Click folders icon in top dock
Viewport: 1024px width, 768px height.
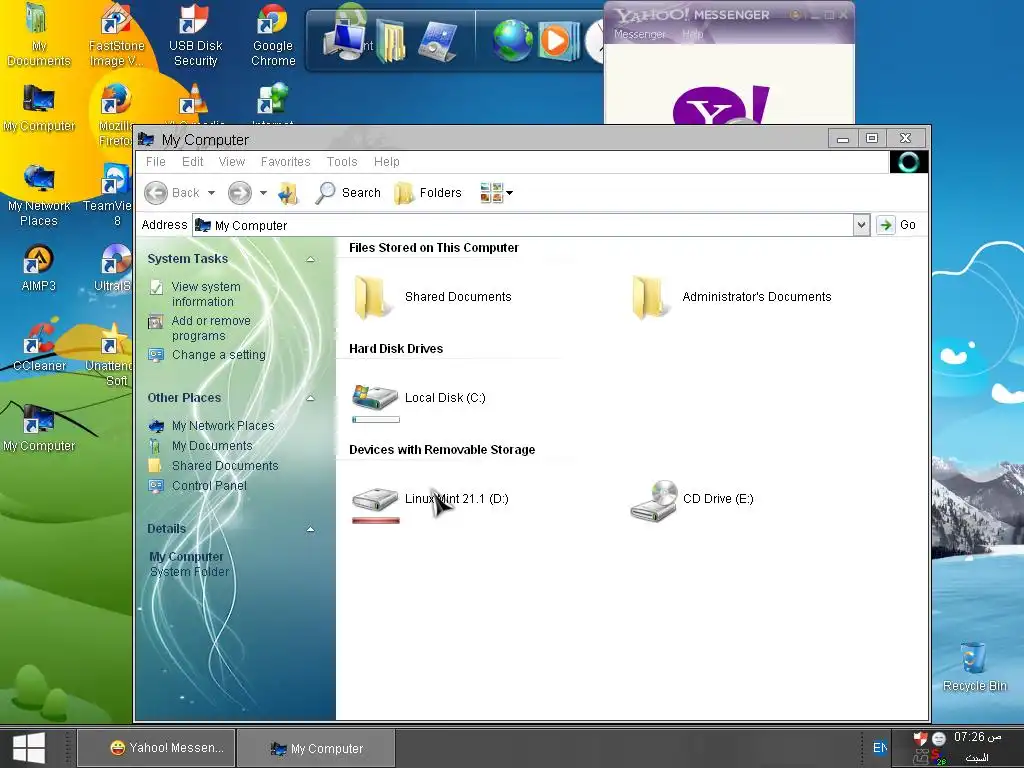click(391, 40)
